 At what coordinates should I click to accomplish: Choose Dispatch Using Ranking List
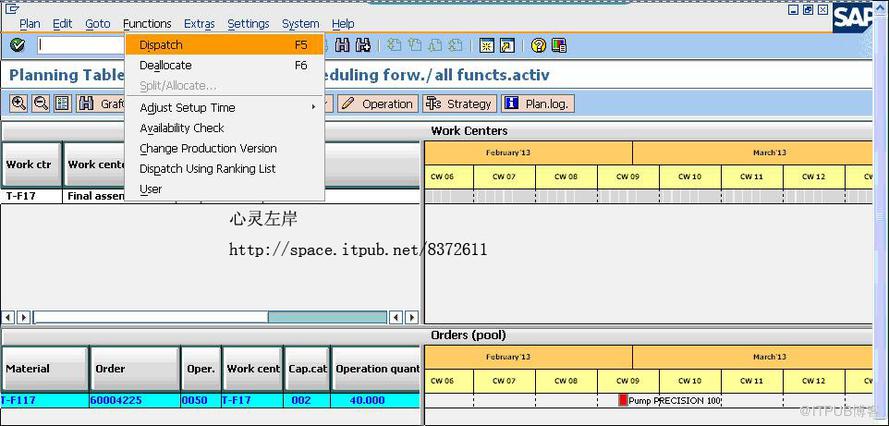tap(225, 168)
